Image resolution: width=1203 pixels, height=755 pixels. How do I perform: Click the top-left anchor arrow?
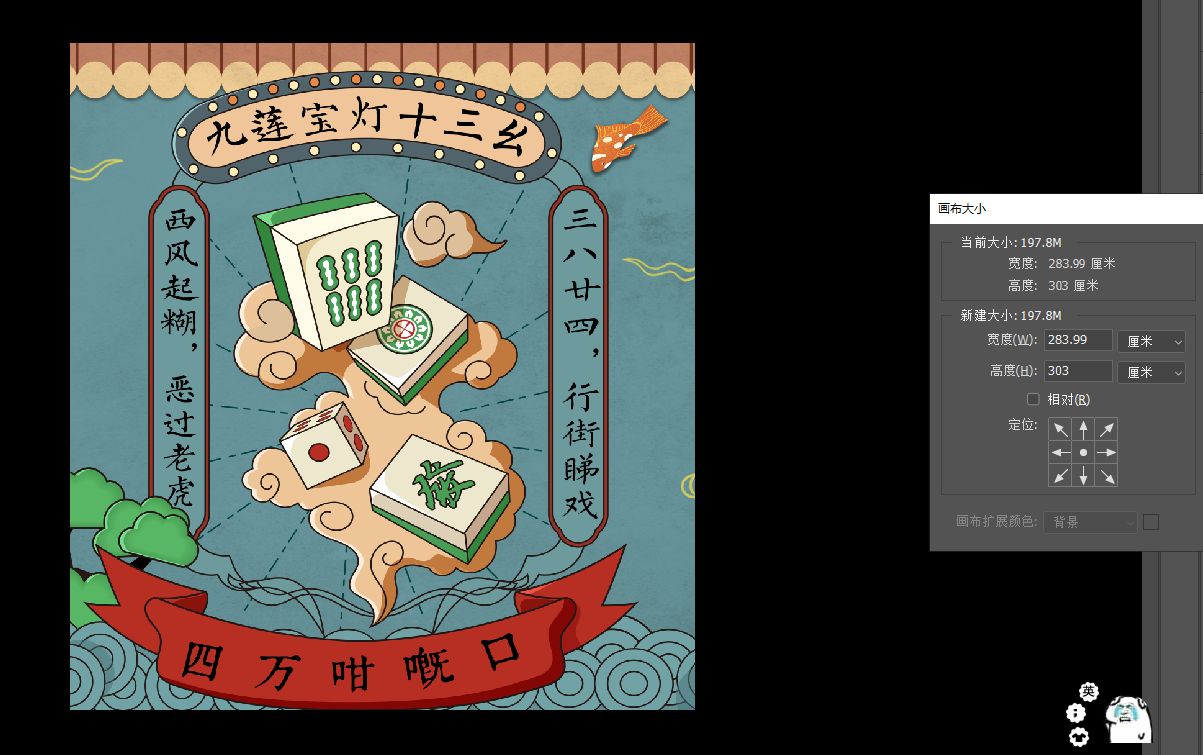click(1060, 430)
